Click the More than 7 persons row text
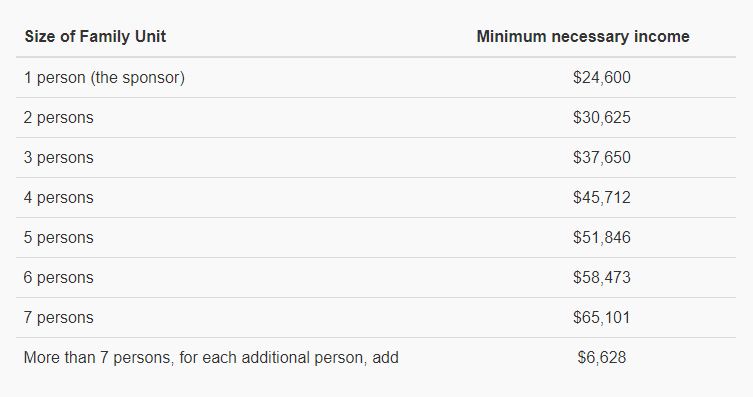This screenshot has height=397, width=753. [x=211, y=358]
